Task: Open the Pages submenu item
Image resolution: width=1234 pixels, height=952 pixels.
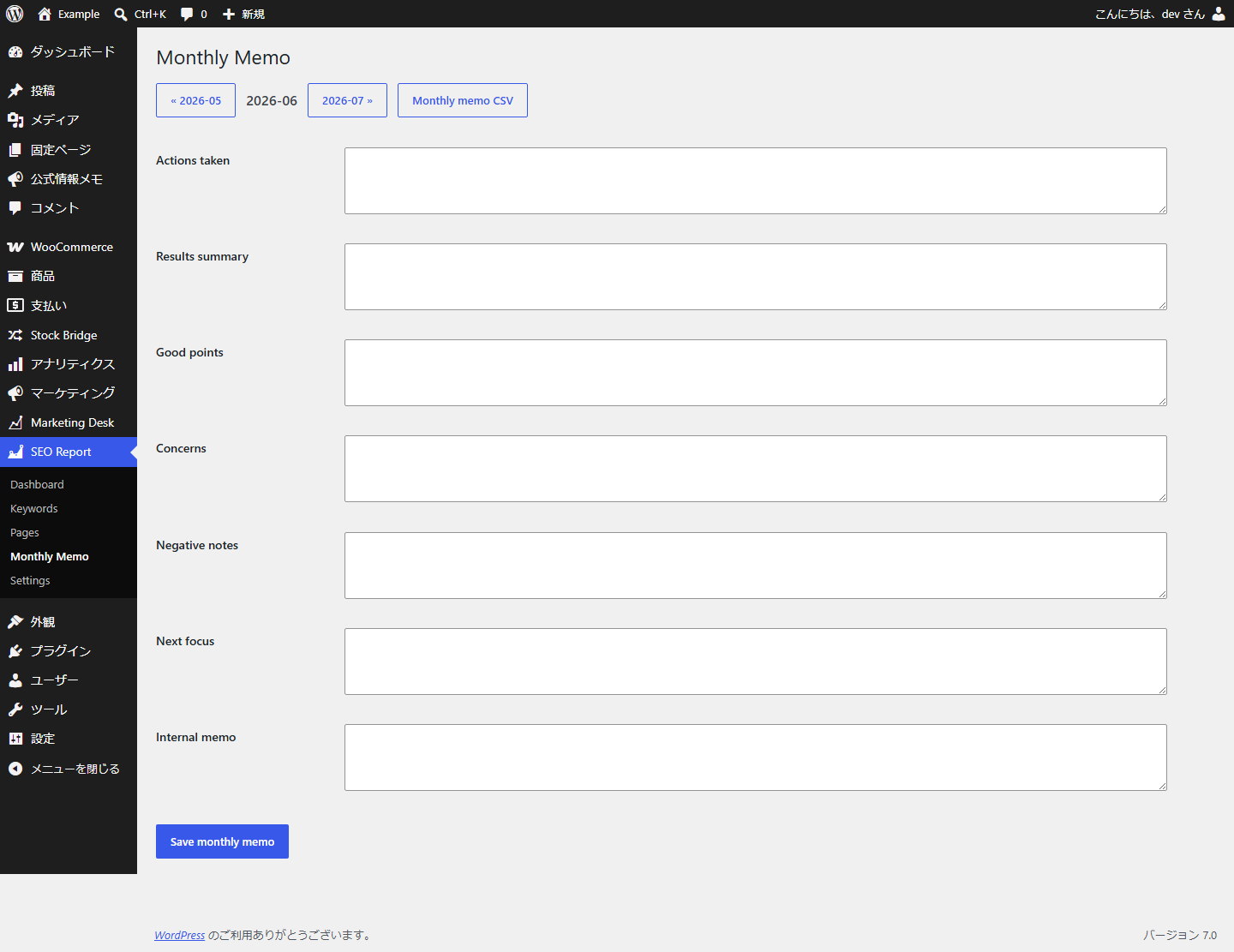Action: coord(25,532)
